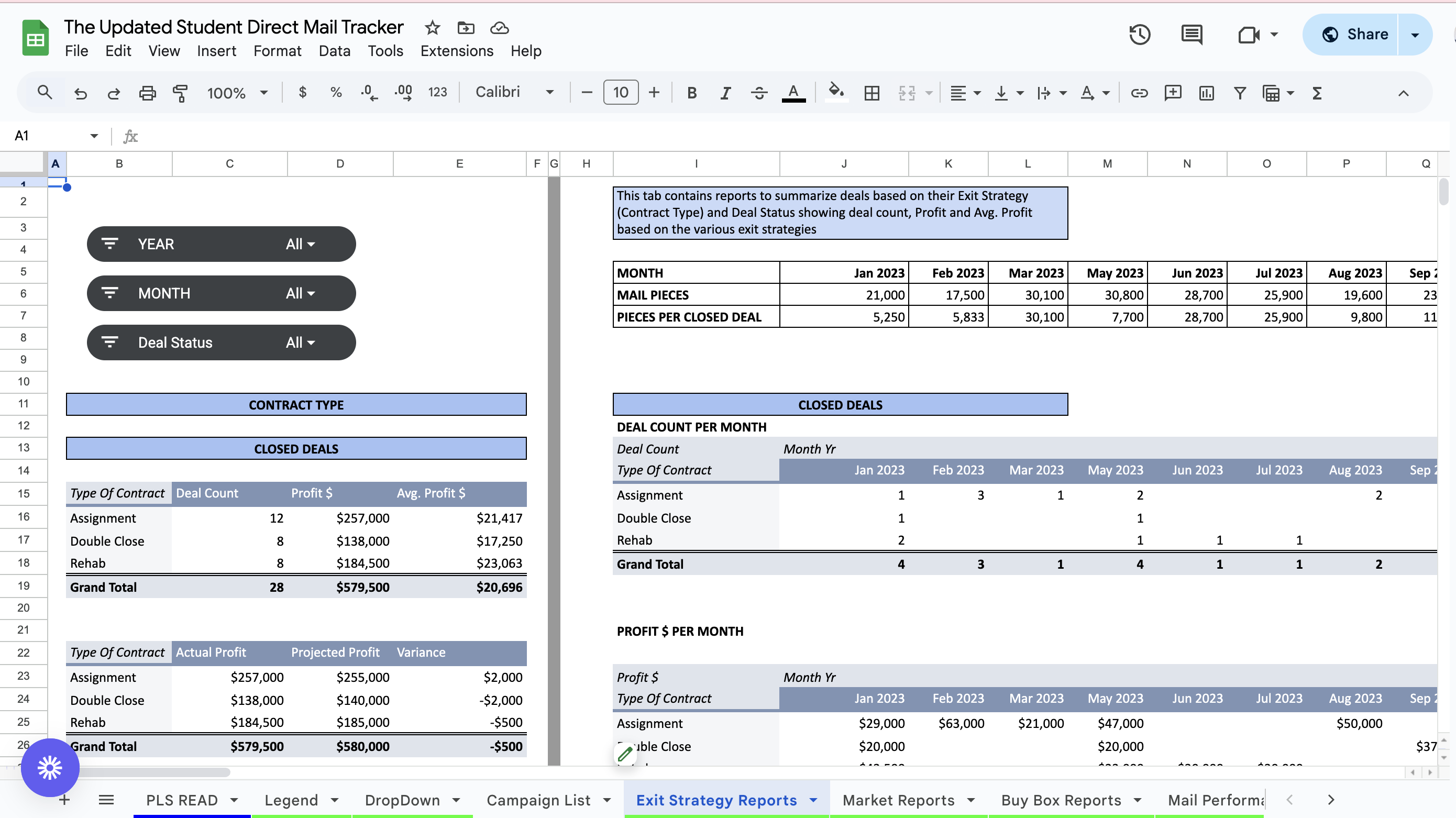Screen dimensions: 1456x818
Task: Apply currency format with dollar icon
Action: (302, 92)
